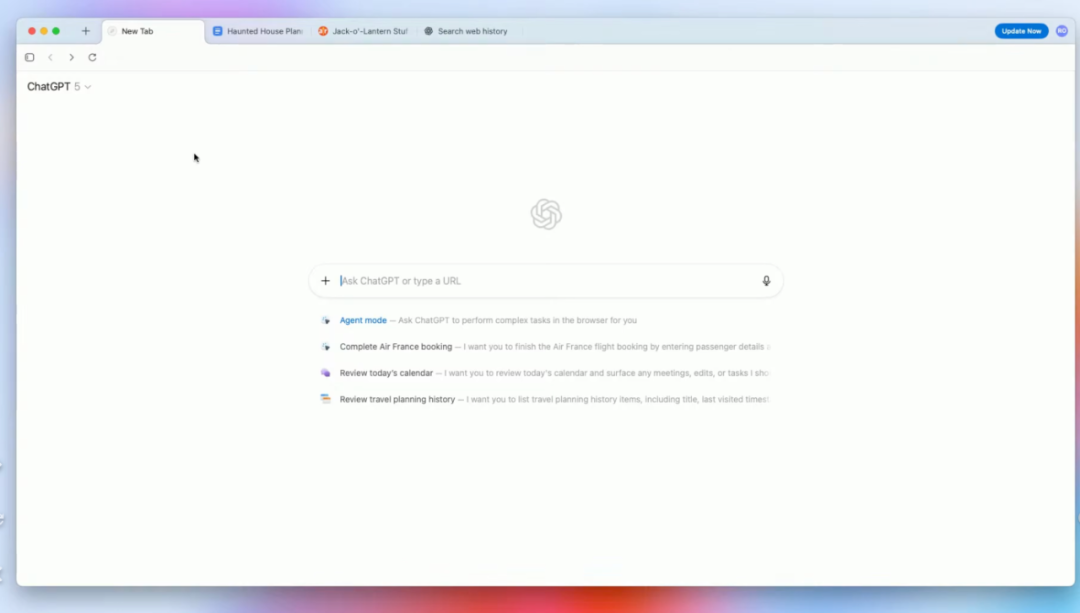
Task: Switch to the Jack-o'-Lantern tab
Action: (x=363, y=31)
